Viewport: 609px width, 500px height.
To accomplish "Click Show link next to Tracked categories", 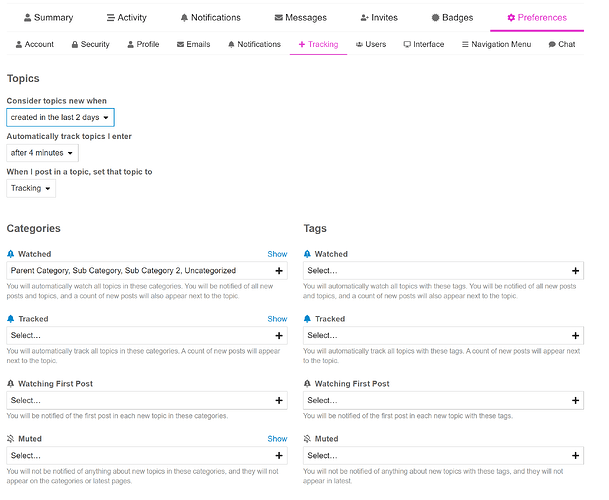I will (x=277, y=319).
